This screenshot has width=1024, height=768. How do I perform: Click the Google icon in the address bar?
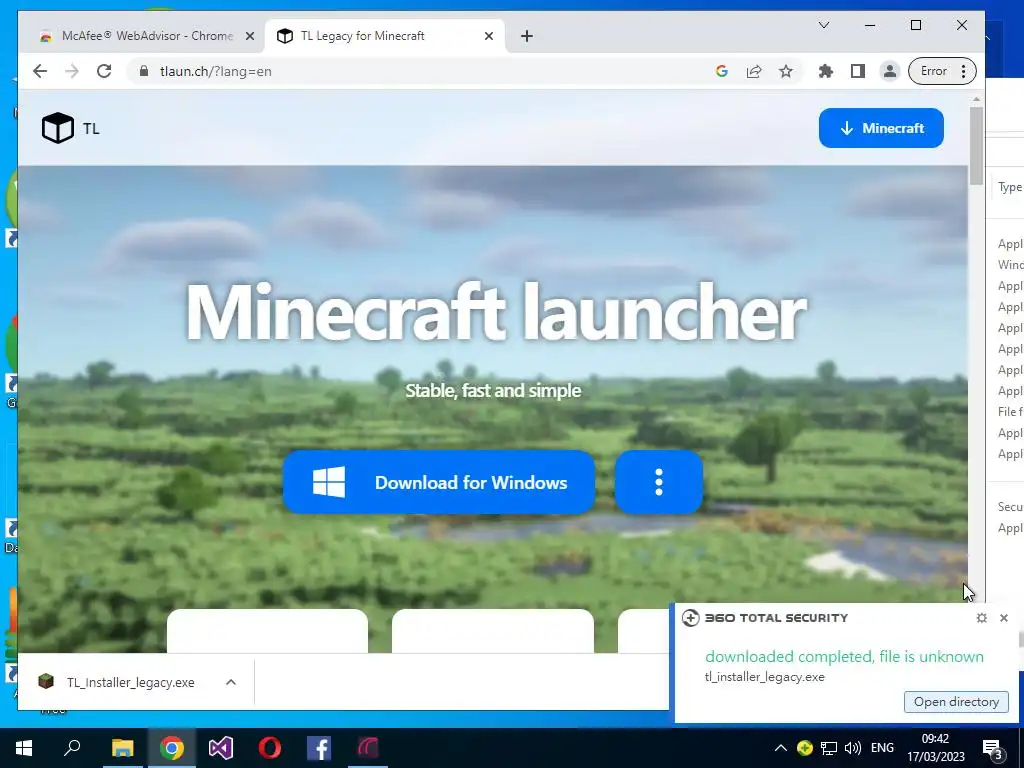pyautogui.click(x=722, y=71)
